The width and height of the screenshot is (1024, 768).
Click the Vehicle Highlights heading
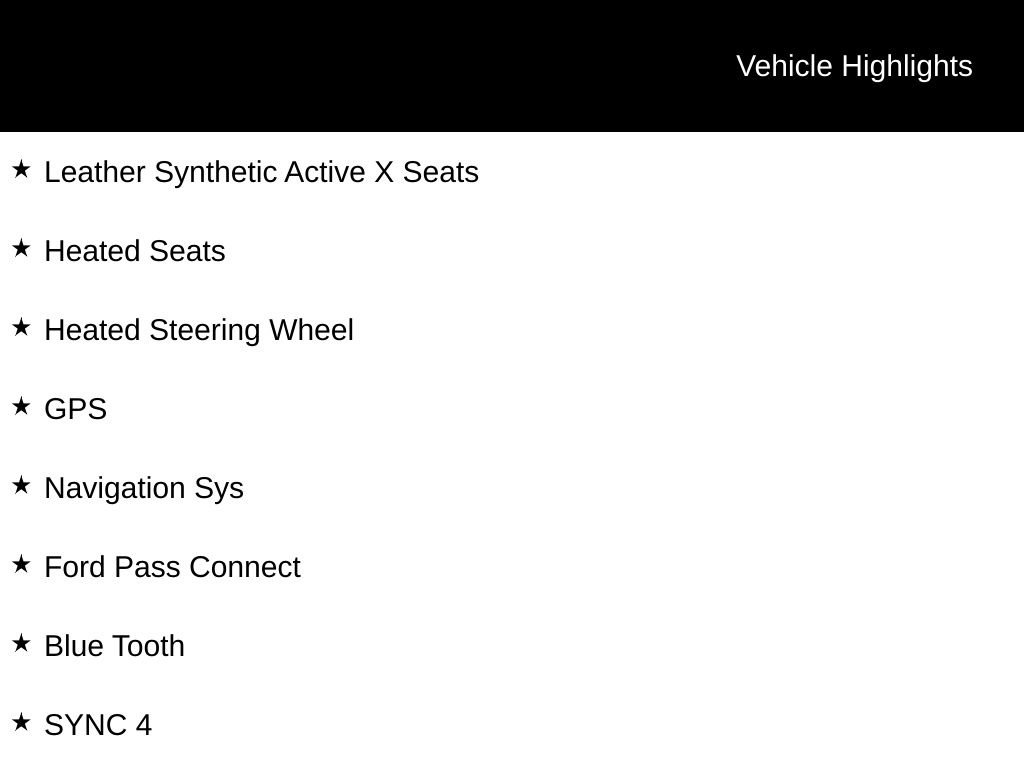point(854,66)
